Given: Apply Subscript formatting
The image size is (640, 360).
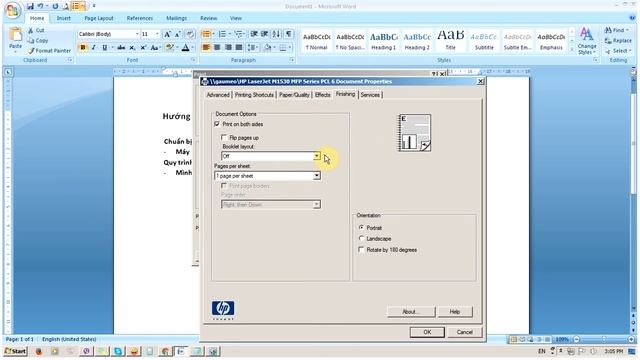Looking at the screenshot, I should point(132,48).
